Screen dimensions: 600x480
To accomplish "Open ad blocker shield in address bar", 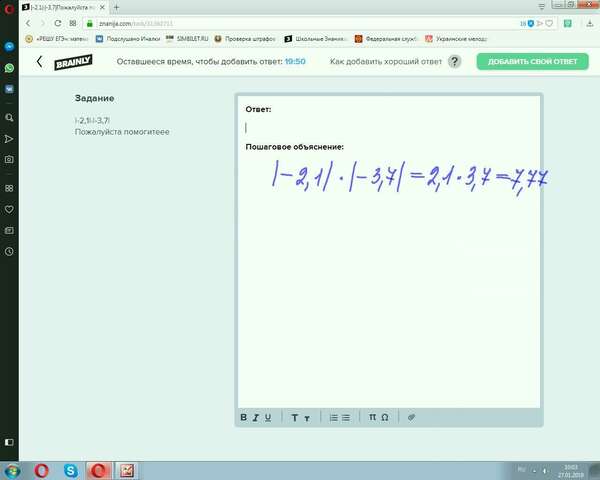I will 531,24.
